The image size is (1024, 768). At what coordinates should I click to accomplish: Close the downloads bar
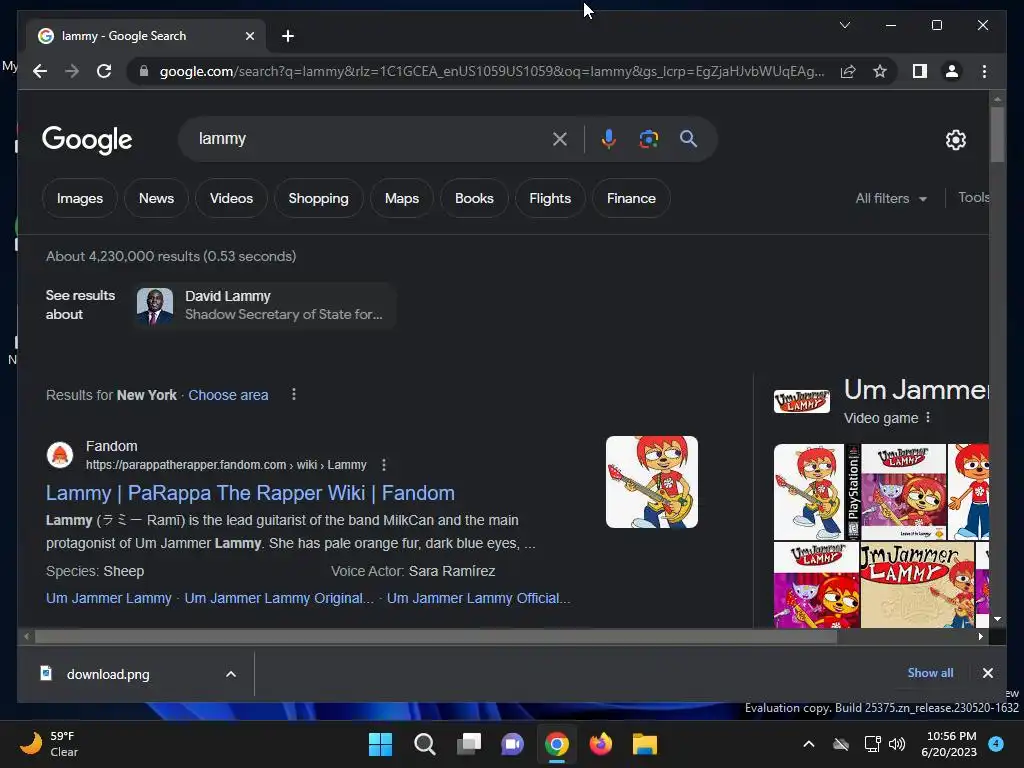click(987, 673)
